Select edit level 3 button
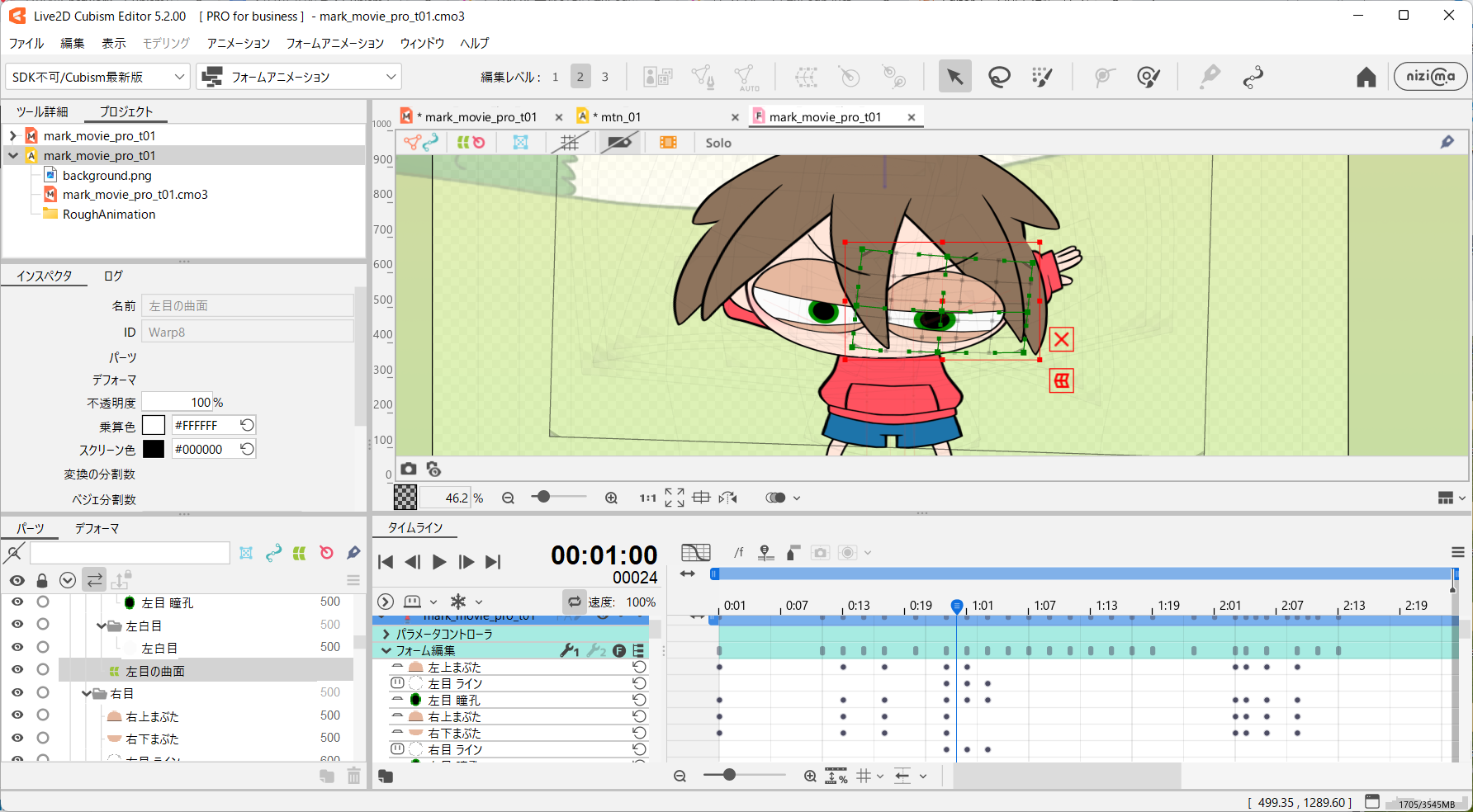 tap(604, 77)
